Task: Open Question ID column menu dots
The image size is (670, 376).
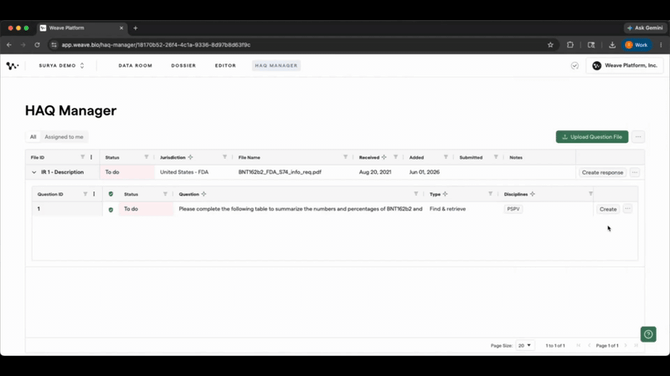Action: 94,194
